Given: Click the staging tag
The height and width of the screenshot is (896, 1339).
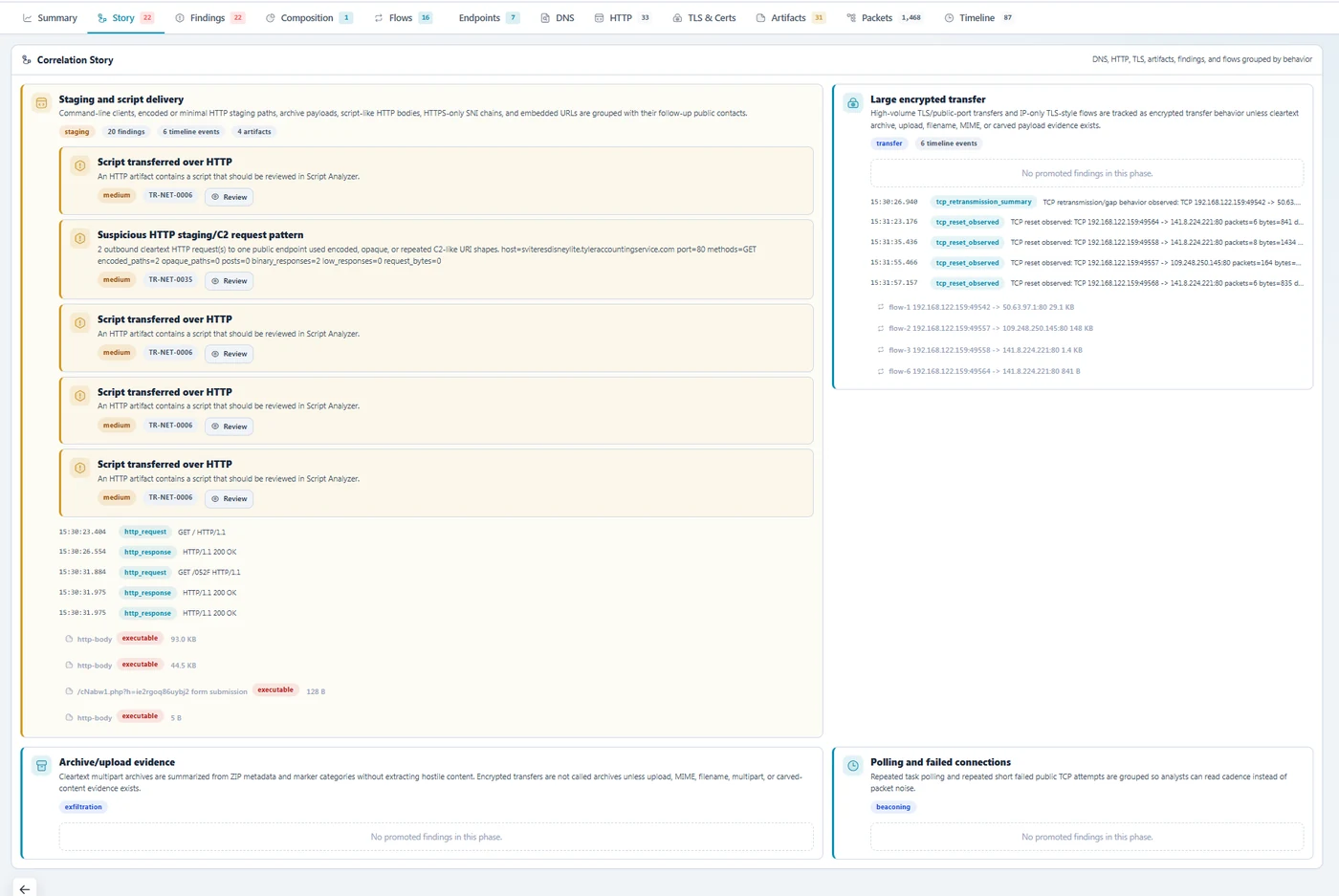Looking at the screenshot, I should click(77, 132).
